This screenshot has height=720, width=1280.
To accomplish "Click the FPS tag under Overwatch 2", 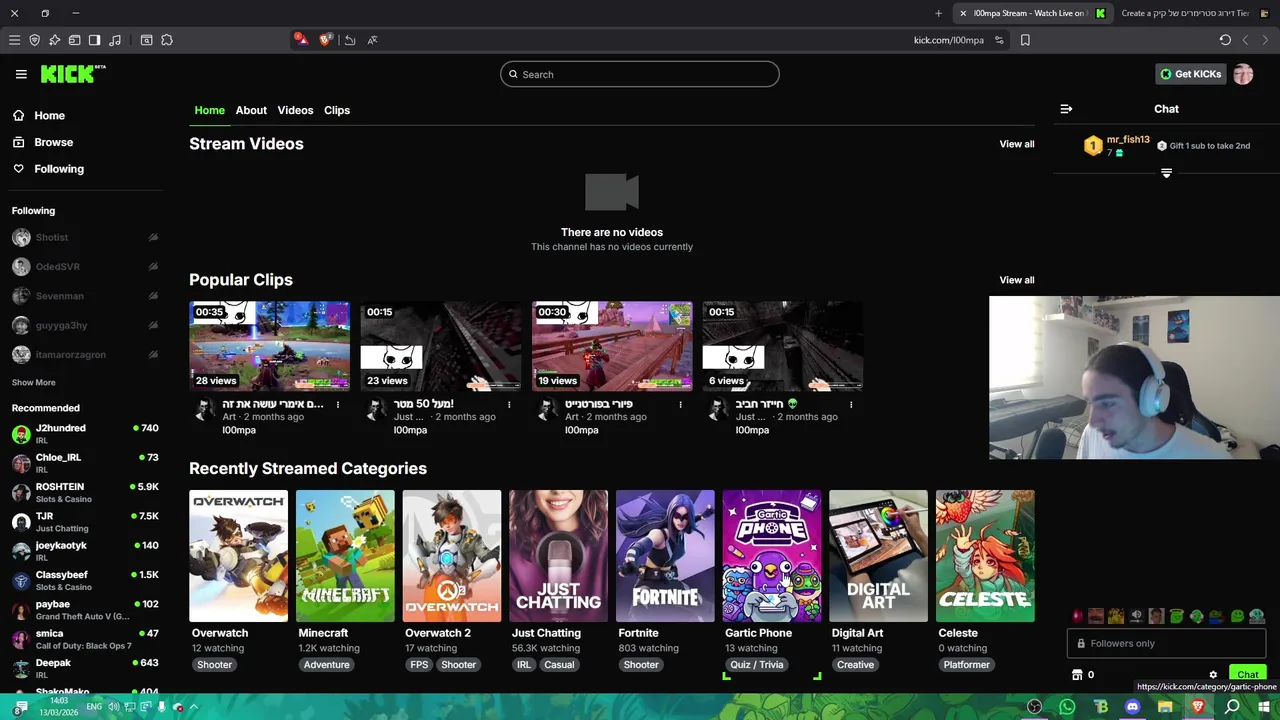I will click(419, 664).
